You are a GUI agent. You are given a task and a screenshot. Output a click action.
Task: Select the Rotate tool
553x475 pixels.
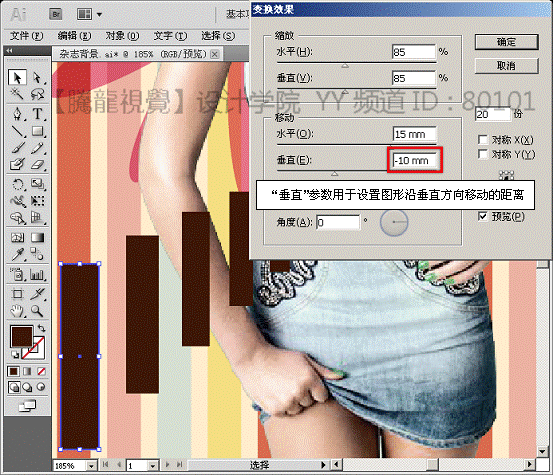pyautogui.click(x=17, y=184)
